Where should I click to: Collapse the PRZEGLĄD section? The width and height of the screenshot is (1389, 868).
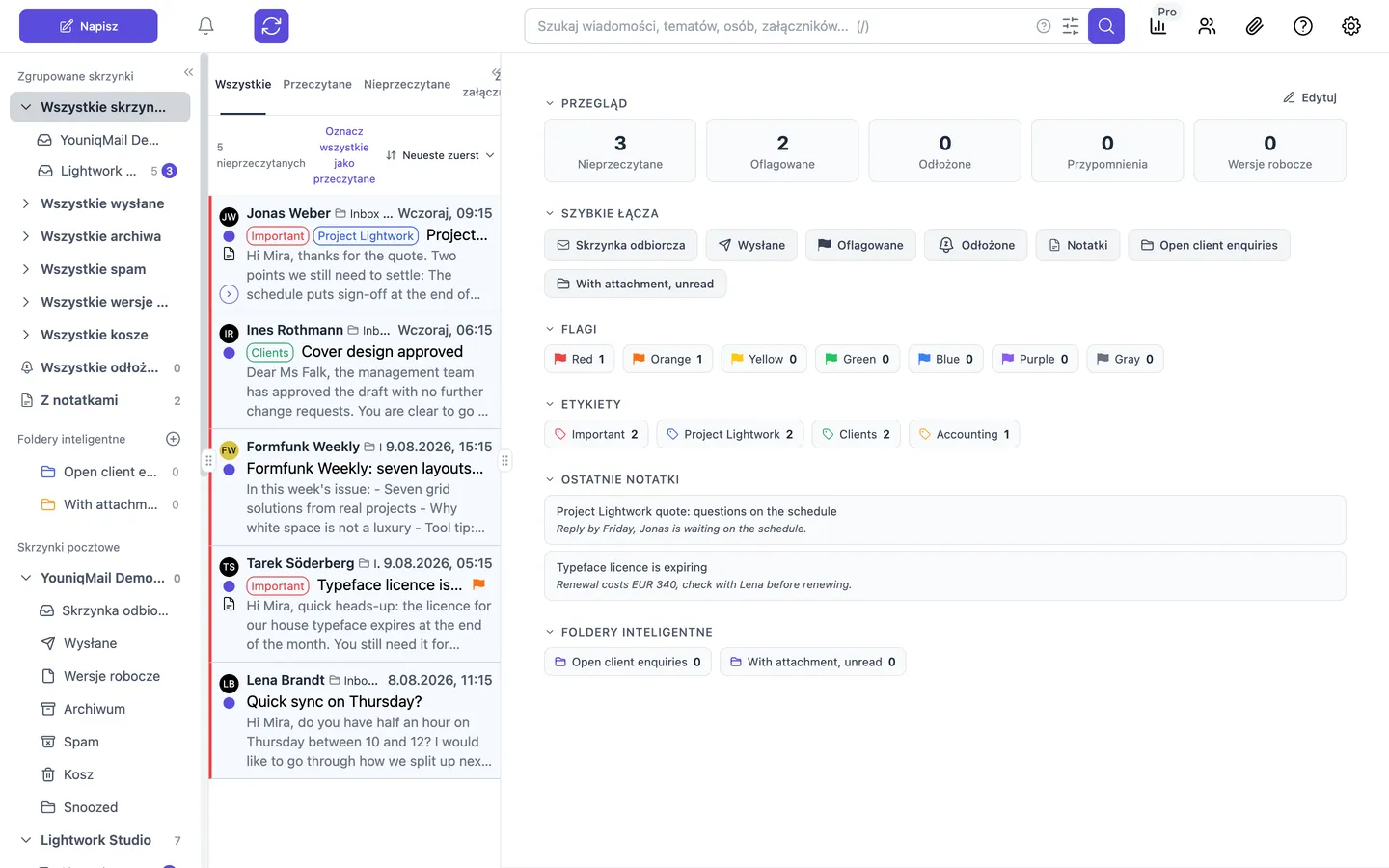click(550, 103)
